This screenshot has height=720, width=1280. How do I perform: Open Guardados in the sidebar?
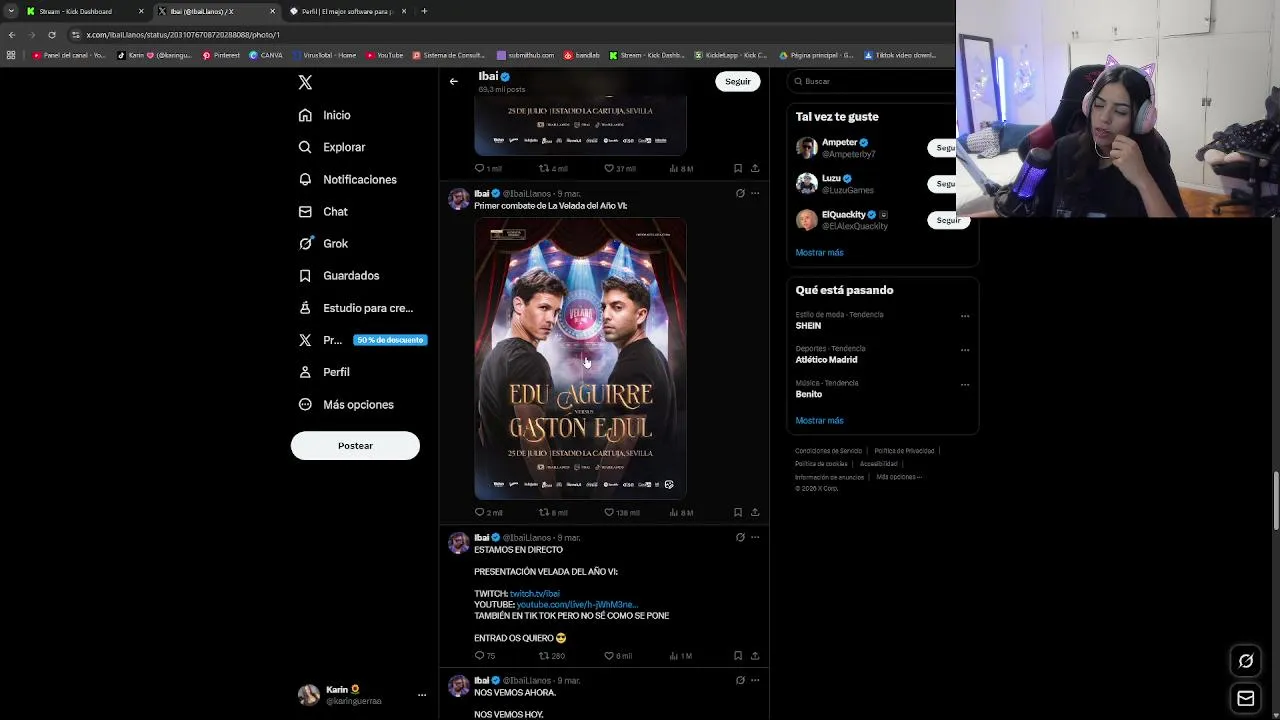(x=339, y=275)
